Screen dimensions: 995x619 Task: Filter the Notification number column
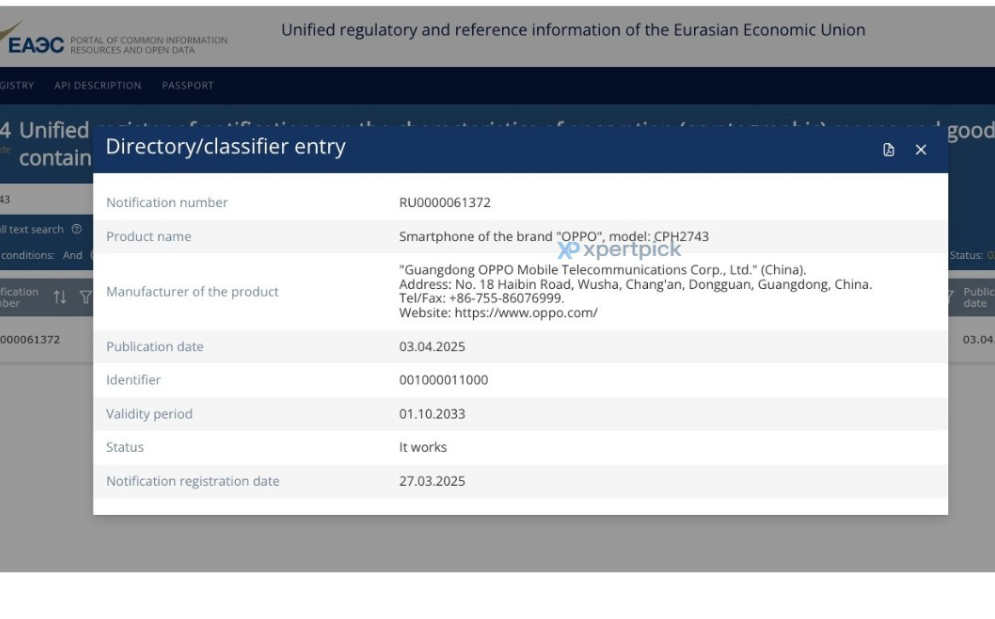click(84, 296)
